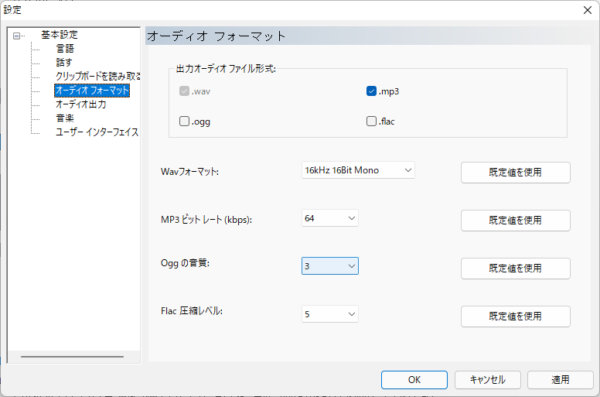Click the tree panel horizontal scrollbar
This screenshot has height=397, width=600.
click(72, 357)
